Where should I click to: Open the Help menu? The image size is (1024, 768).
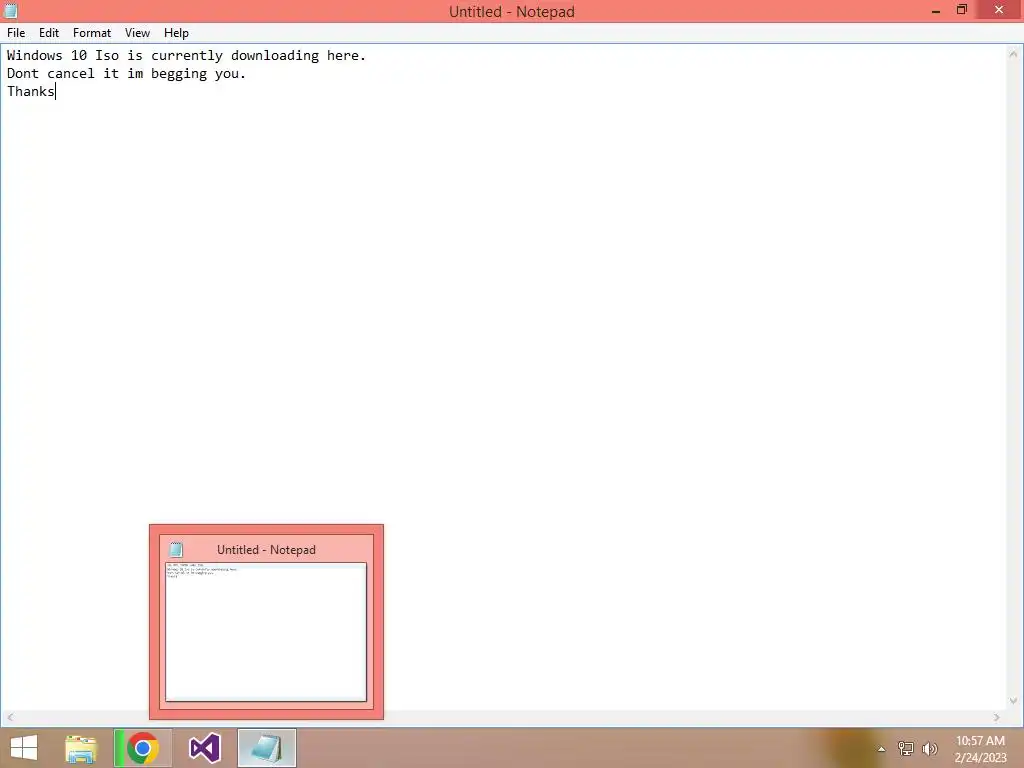click(x=176, y=33)
